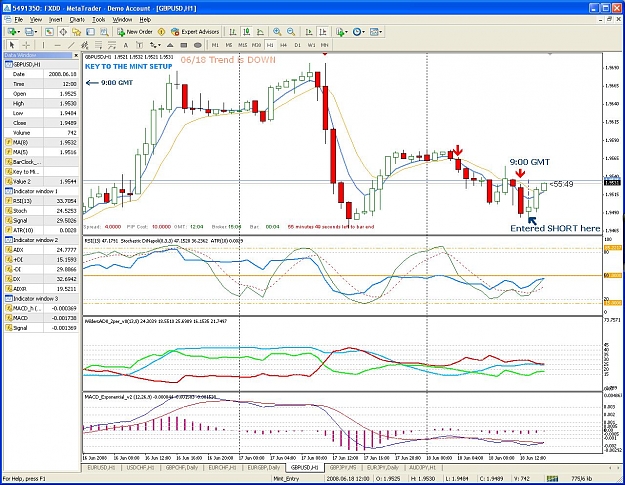Select the Rectangle shape tool
The image size is (625, 485).
point(184,45)
